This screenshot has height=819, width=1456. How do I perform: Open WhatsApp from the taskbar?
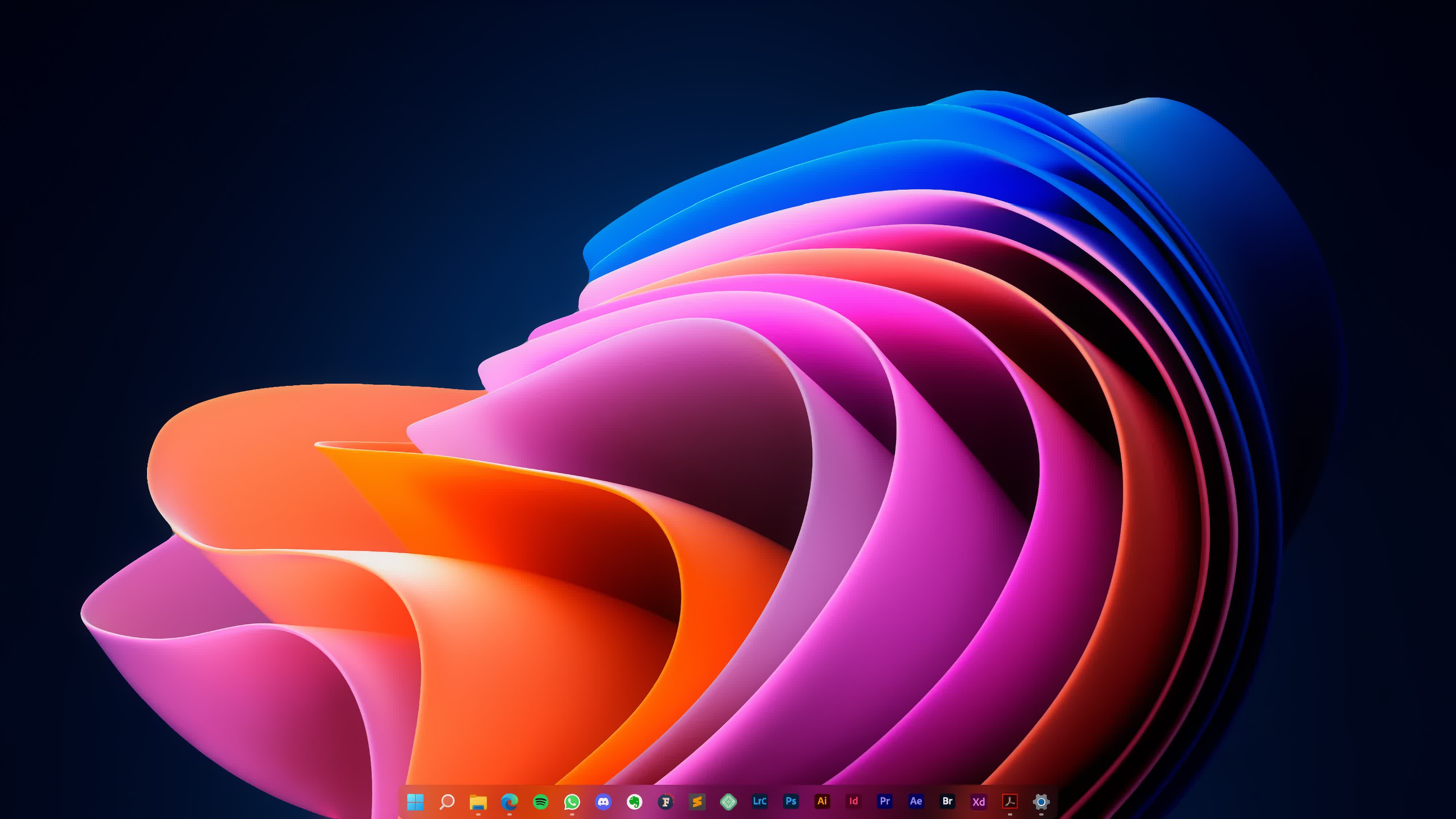point(572,801)
